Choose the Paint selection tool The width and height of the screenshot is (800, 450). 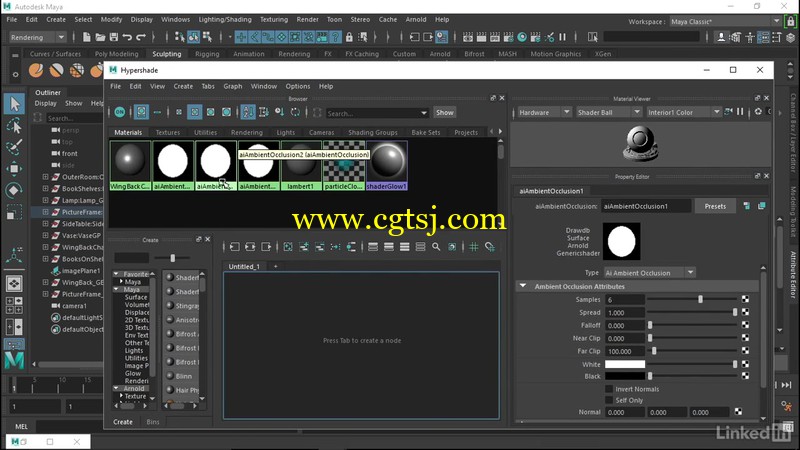point(14,147)
